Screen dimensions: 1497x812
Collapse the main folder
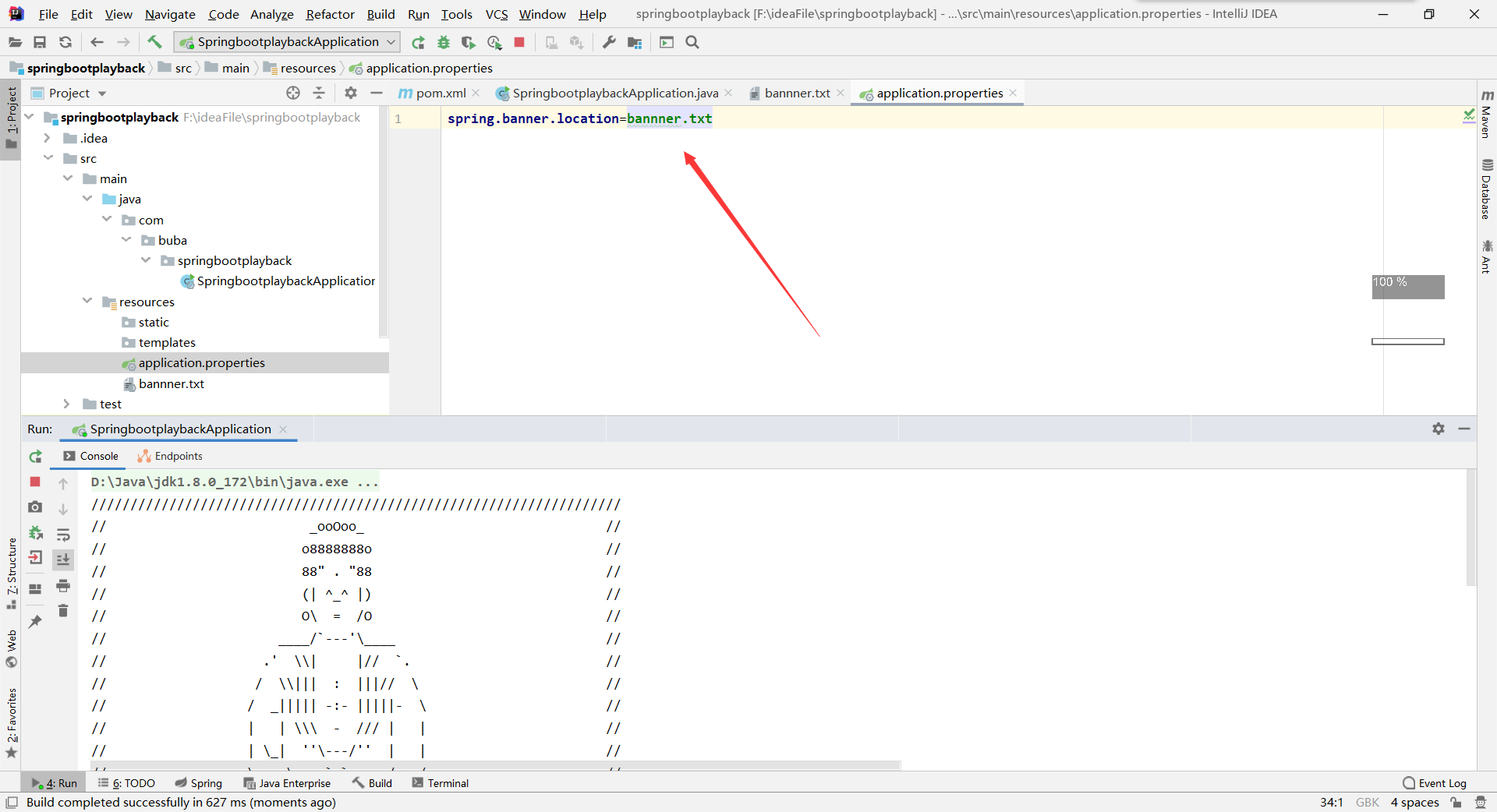coord(68,178)
